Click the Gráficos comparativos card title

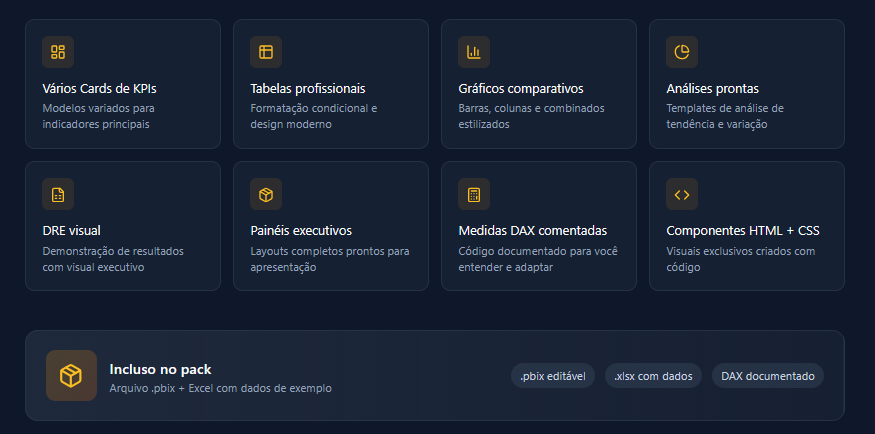coord(521,89)
